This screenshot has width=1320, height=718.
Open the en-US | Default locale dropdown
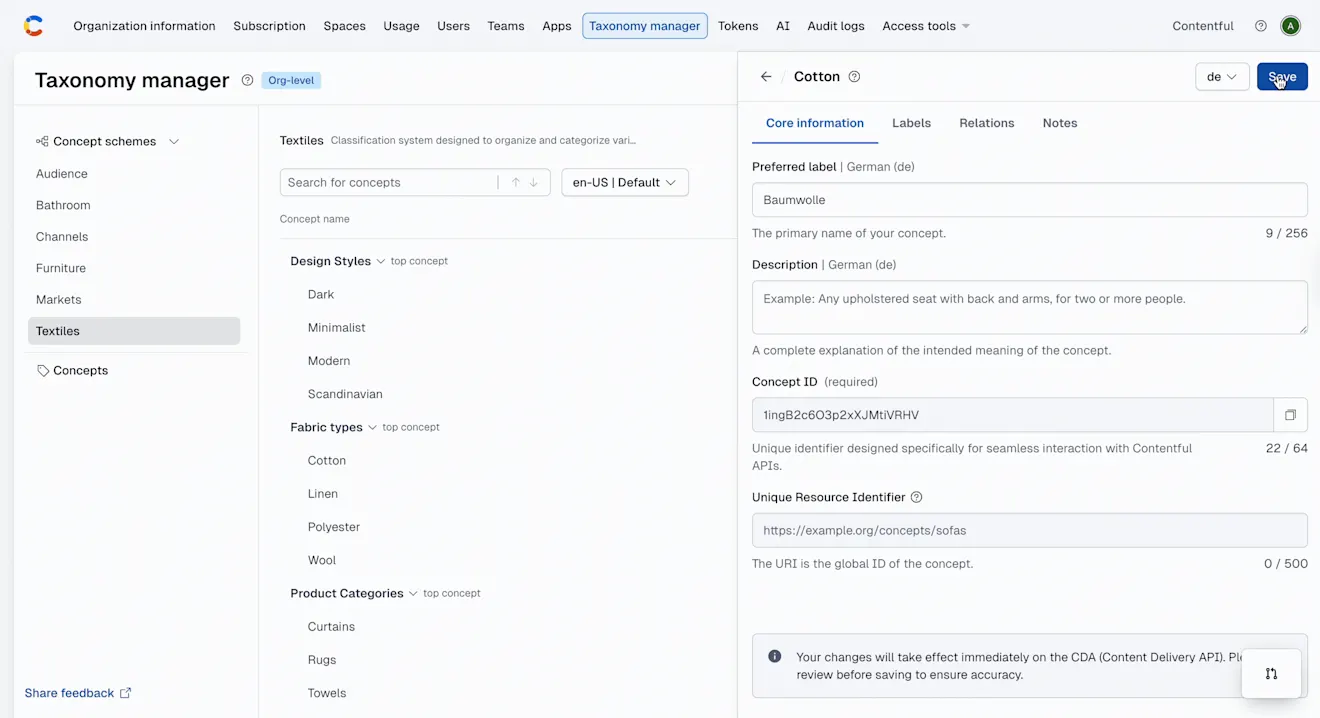pyautogui.click(x=624, y=183)
